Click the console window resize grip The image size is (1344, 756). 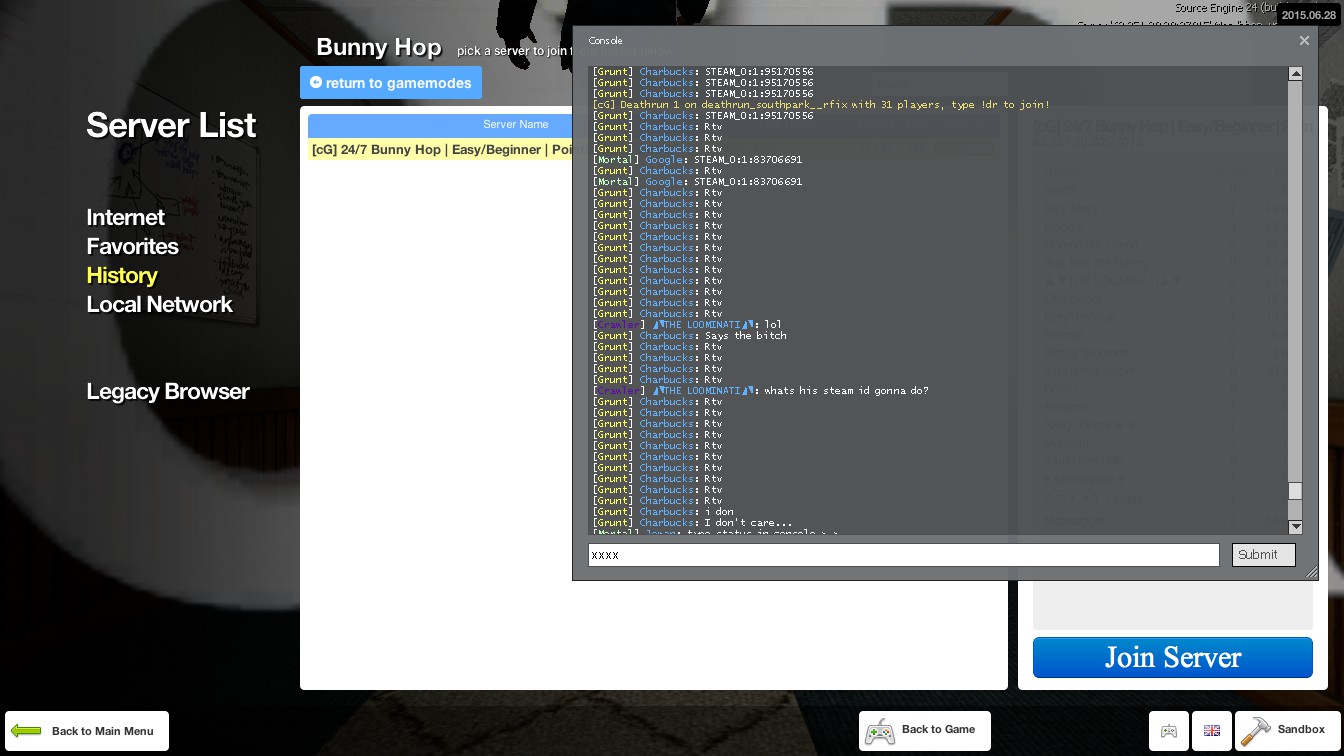[x=1311, y=572]
